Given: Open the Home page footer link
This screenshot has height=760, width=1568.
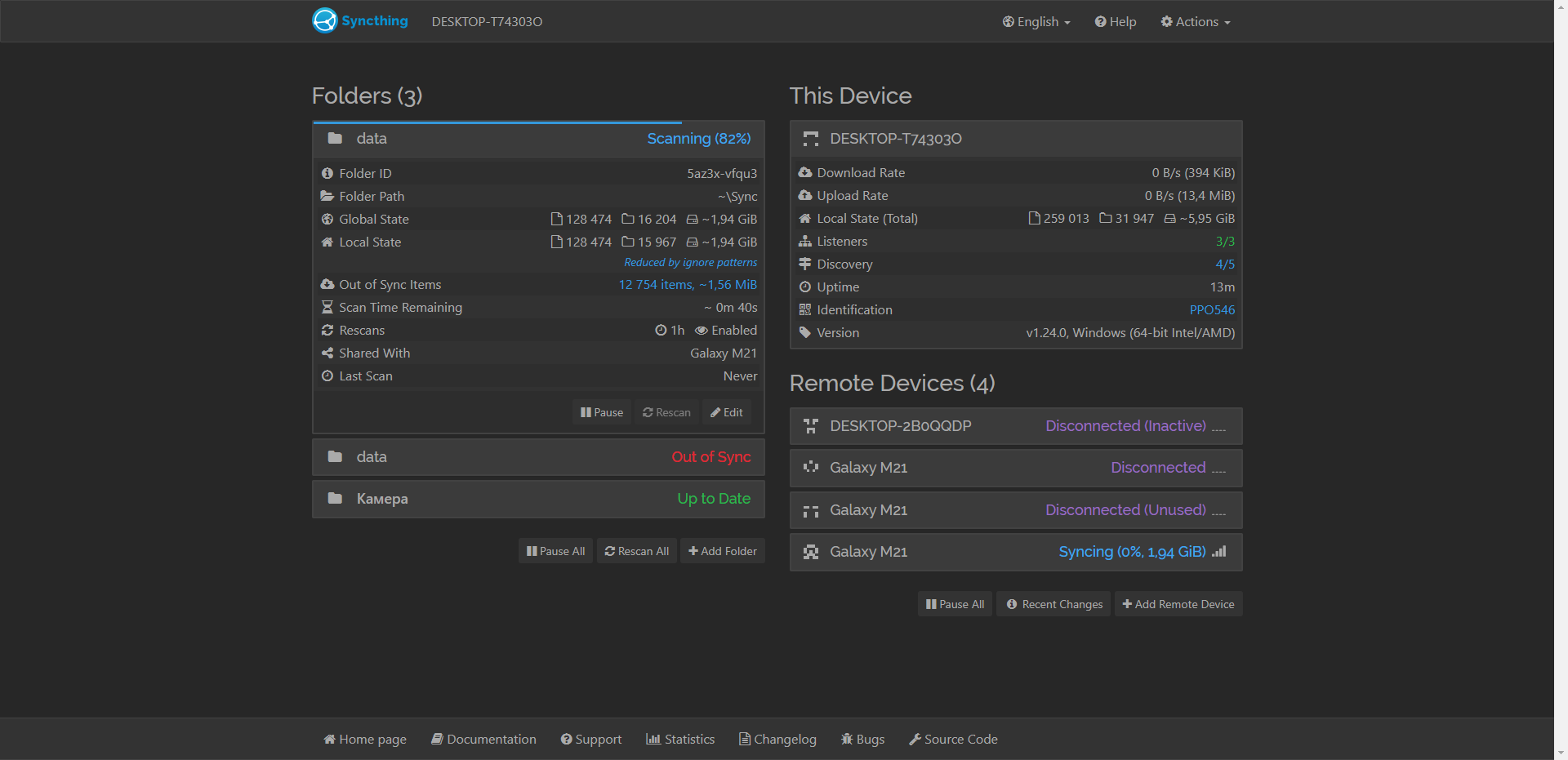Looking at the screenshot, I should tap(365, 740).
